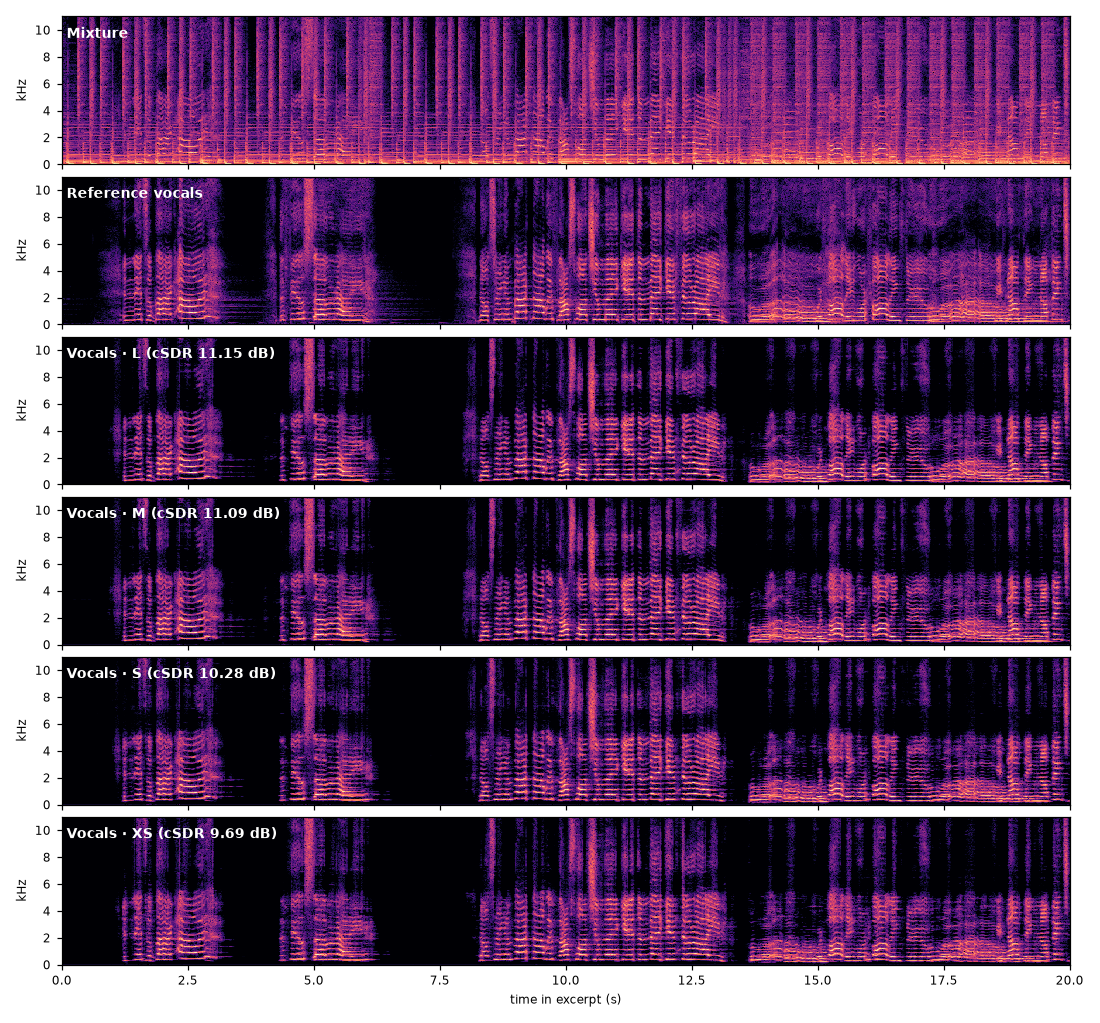Click the 2.5 tick label on time axis
Screen dimensions: 1100x1023
coord(188,980)
